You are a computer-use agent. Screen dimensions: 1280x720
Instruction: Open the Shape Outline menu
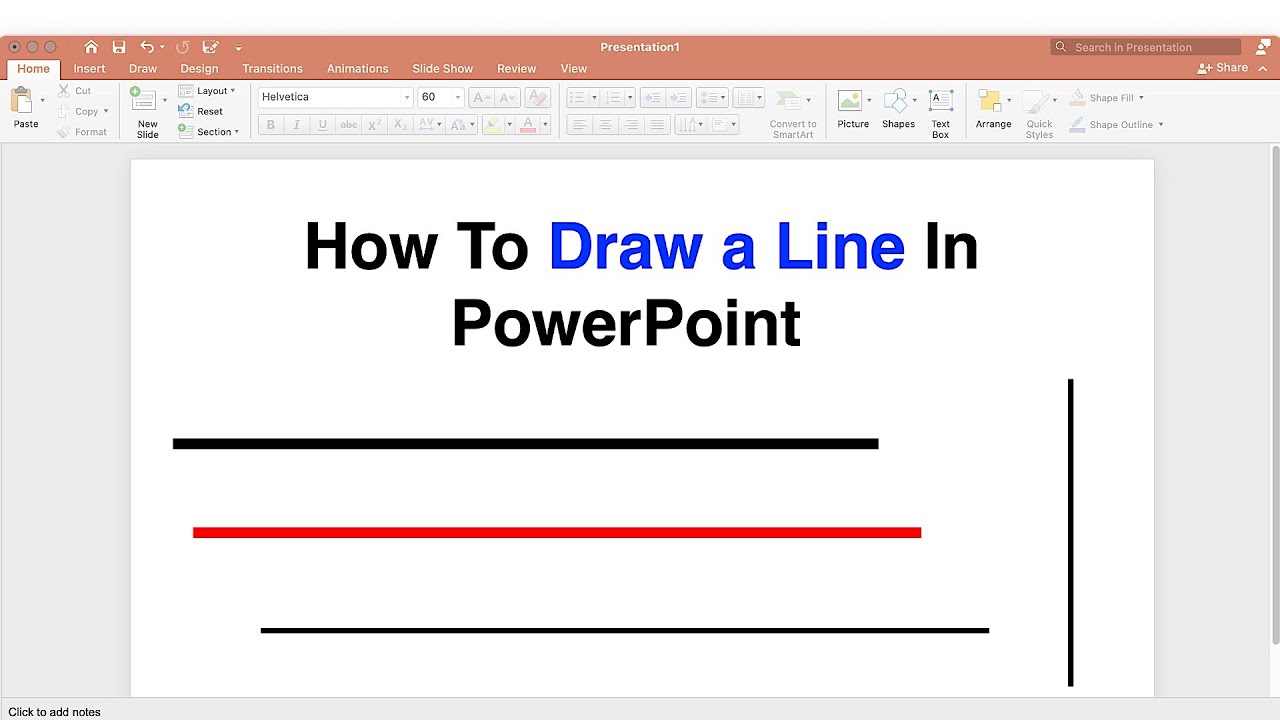(x=1117, y=125)
